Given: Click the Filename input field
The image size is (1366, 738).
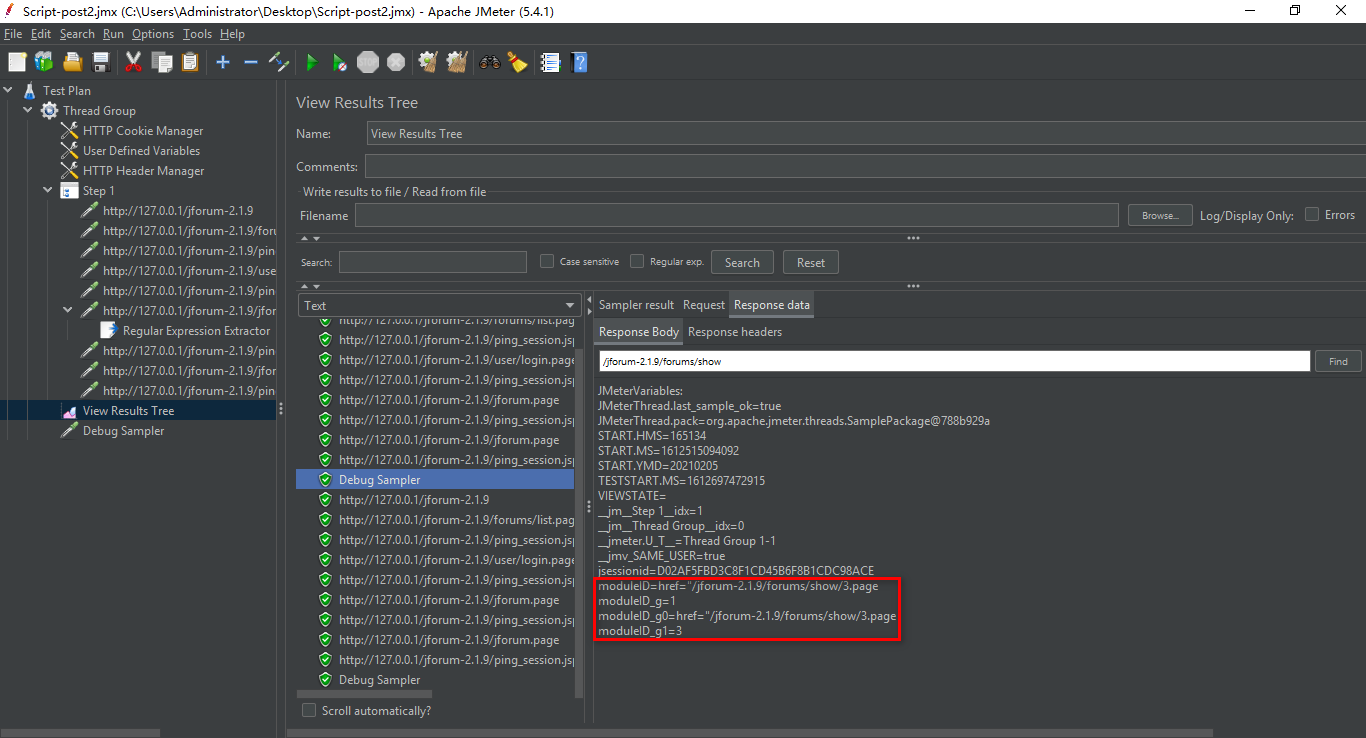Looking at the screenshot, I should pos(736,215).
